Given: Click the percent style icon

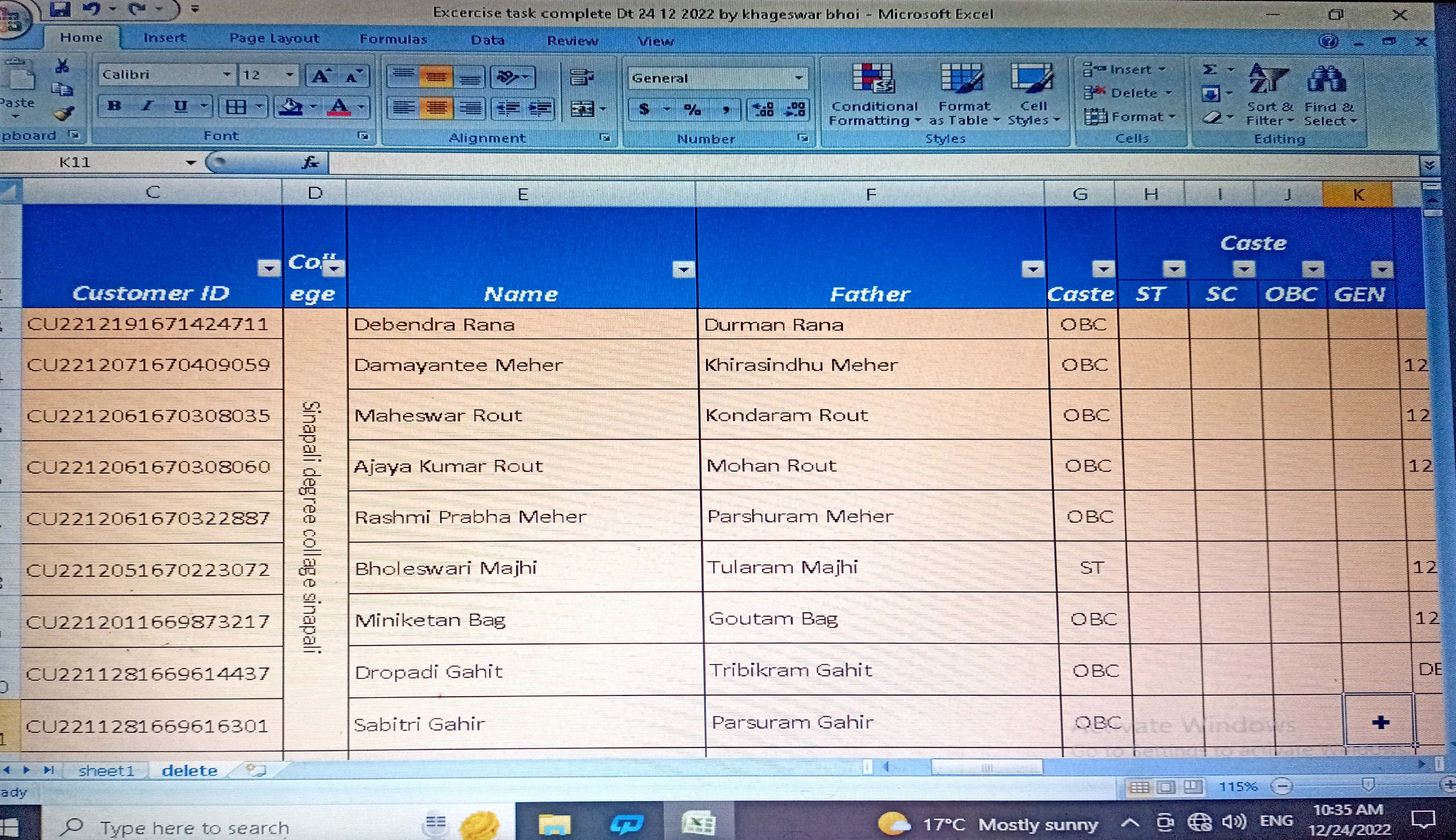Looking at the screenshot, I should click(692, 110).
